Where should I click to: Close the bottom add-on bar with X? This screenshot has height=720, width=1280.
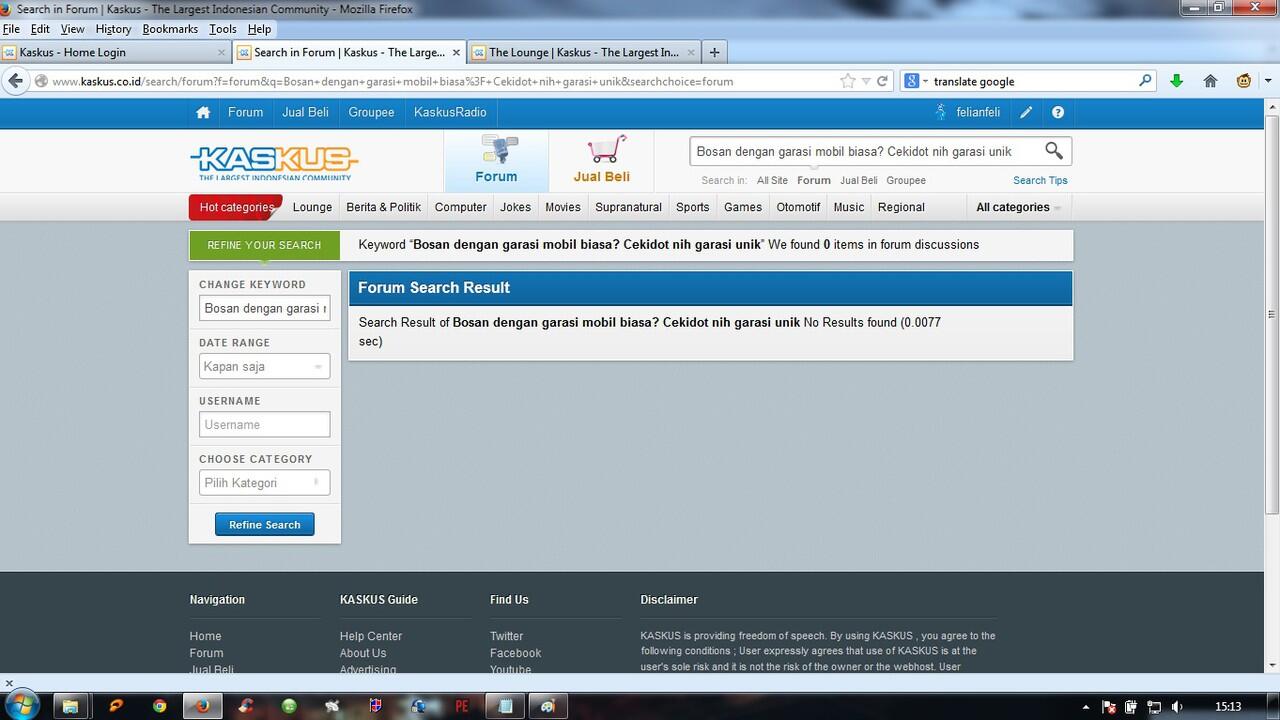pyautogui.click(x=9, y=684)
